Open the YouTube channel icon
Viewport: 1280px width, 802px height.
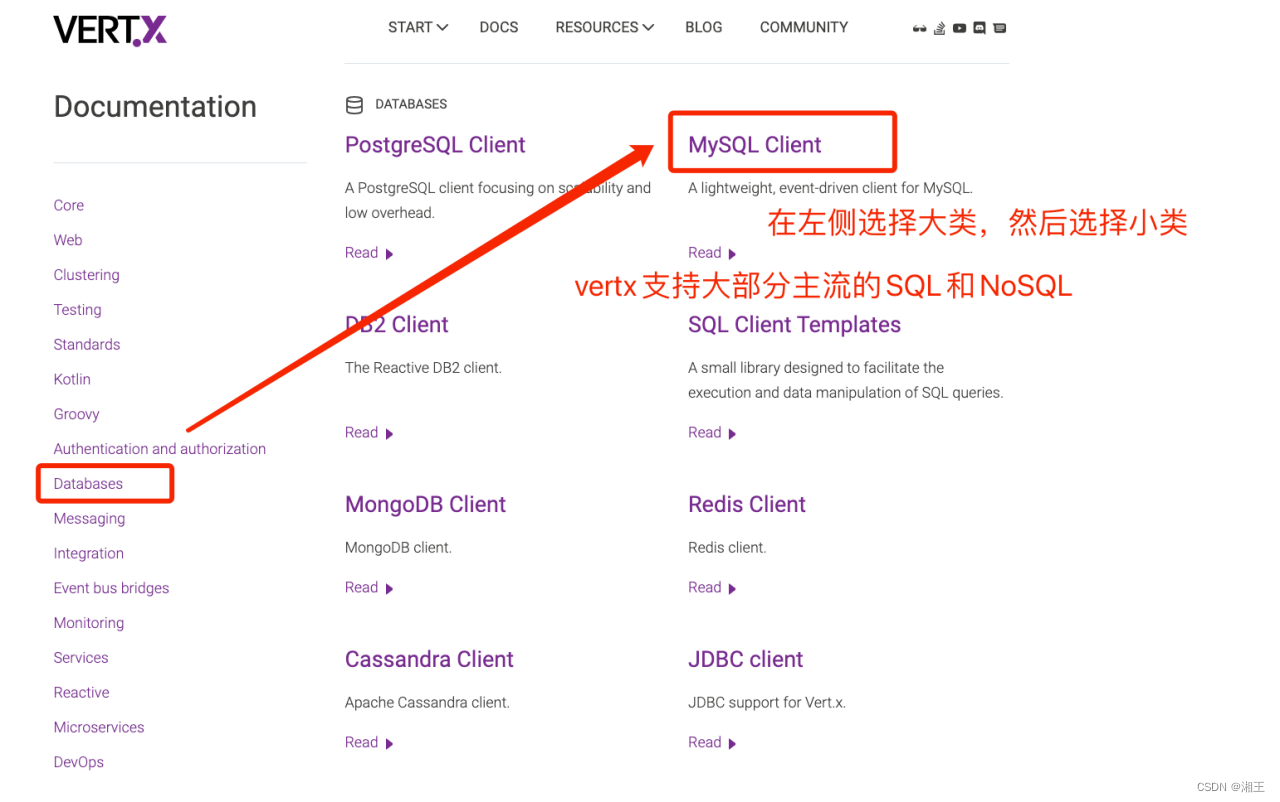click(x=959, y=28)
